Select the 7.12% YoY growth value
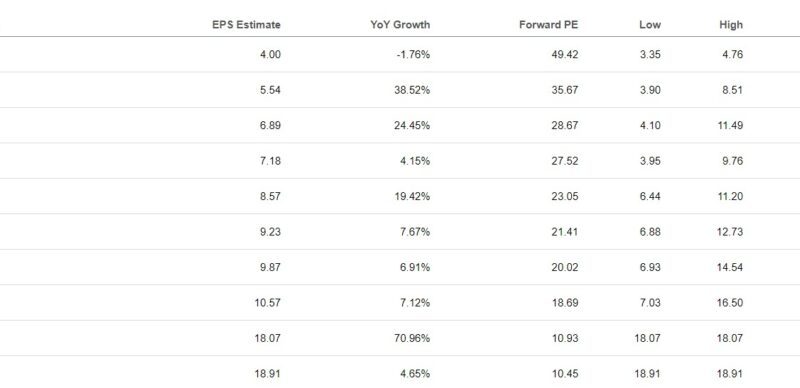 pyautogui.click(x=415, y=303)
